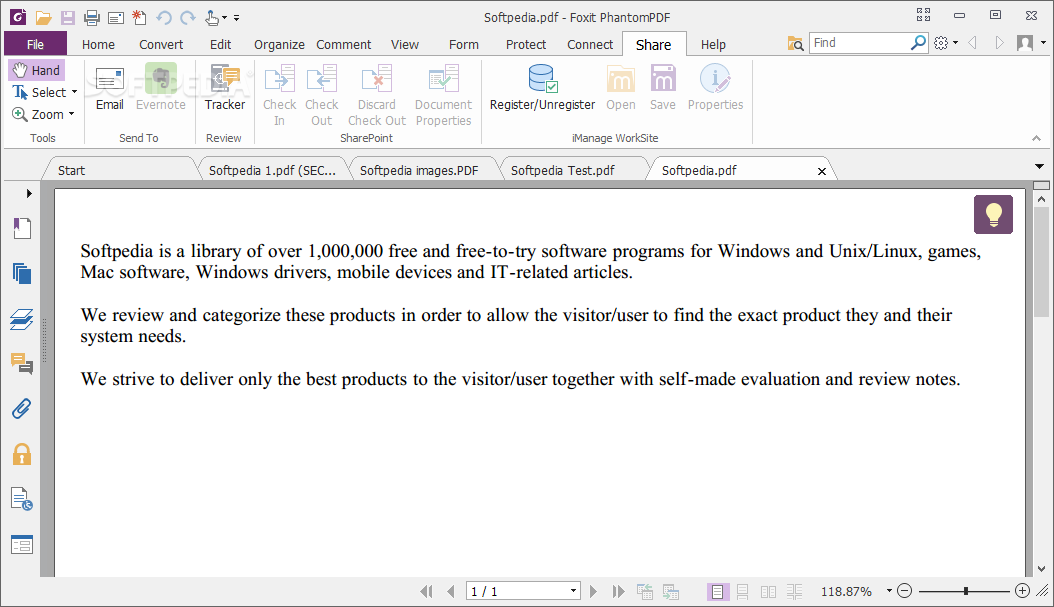This screenshot has width=1054, height=607.
Task: Open the Attachments paperclip panel
Action: coord(22,409)
